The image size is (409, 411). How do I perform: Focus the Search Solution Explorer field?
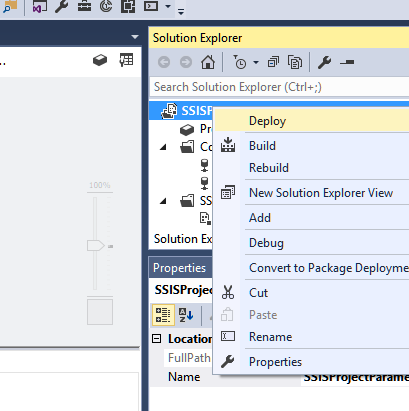(279, 87)
